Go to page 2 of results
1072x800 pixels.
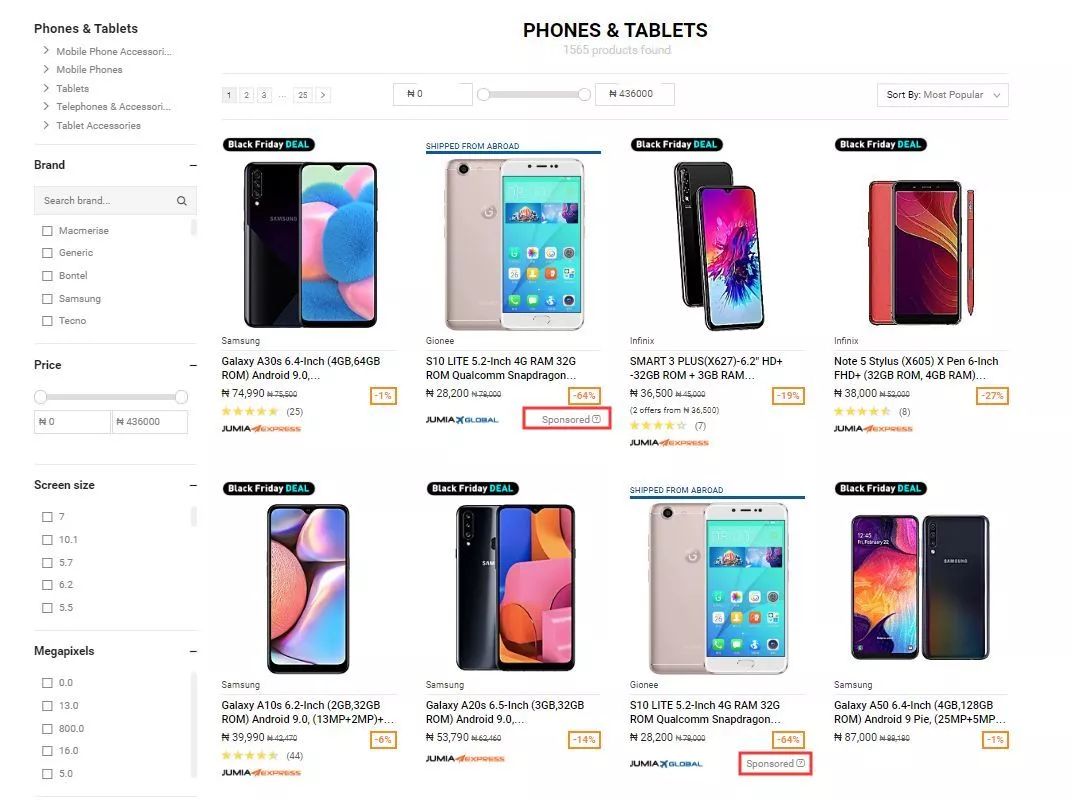pos(246,95)
